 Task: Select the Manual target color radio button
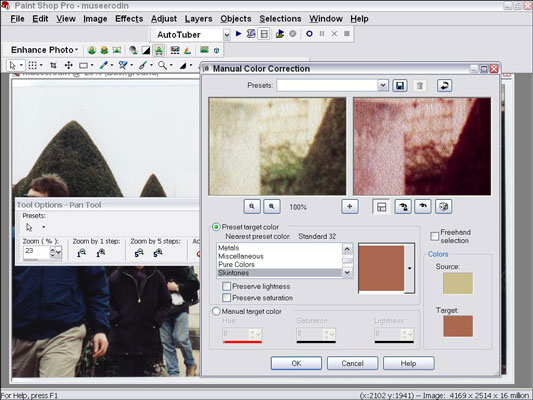(x=216, y=311)
